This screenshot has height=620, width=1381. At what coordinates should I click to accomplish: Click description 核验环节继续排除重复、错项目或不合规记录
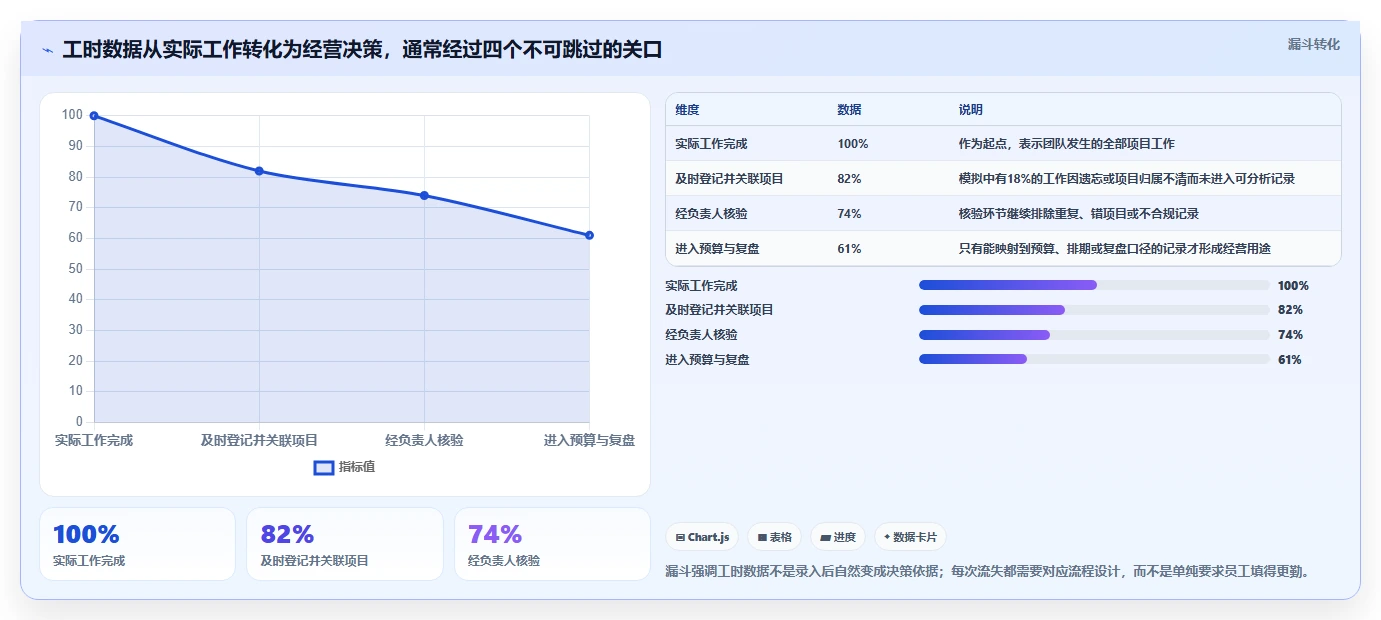[x=1078, y=214]
